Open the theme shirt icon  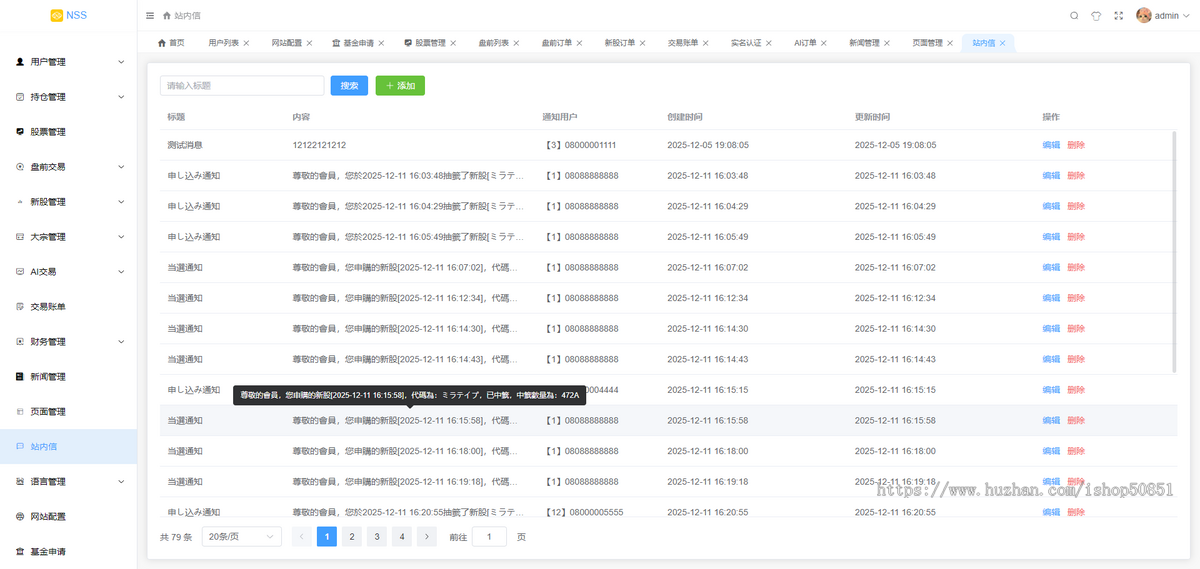click(1096, 16)
